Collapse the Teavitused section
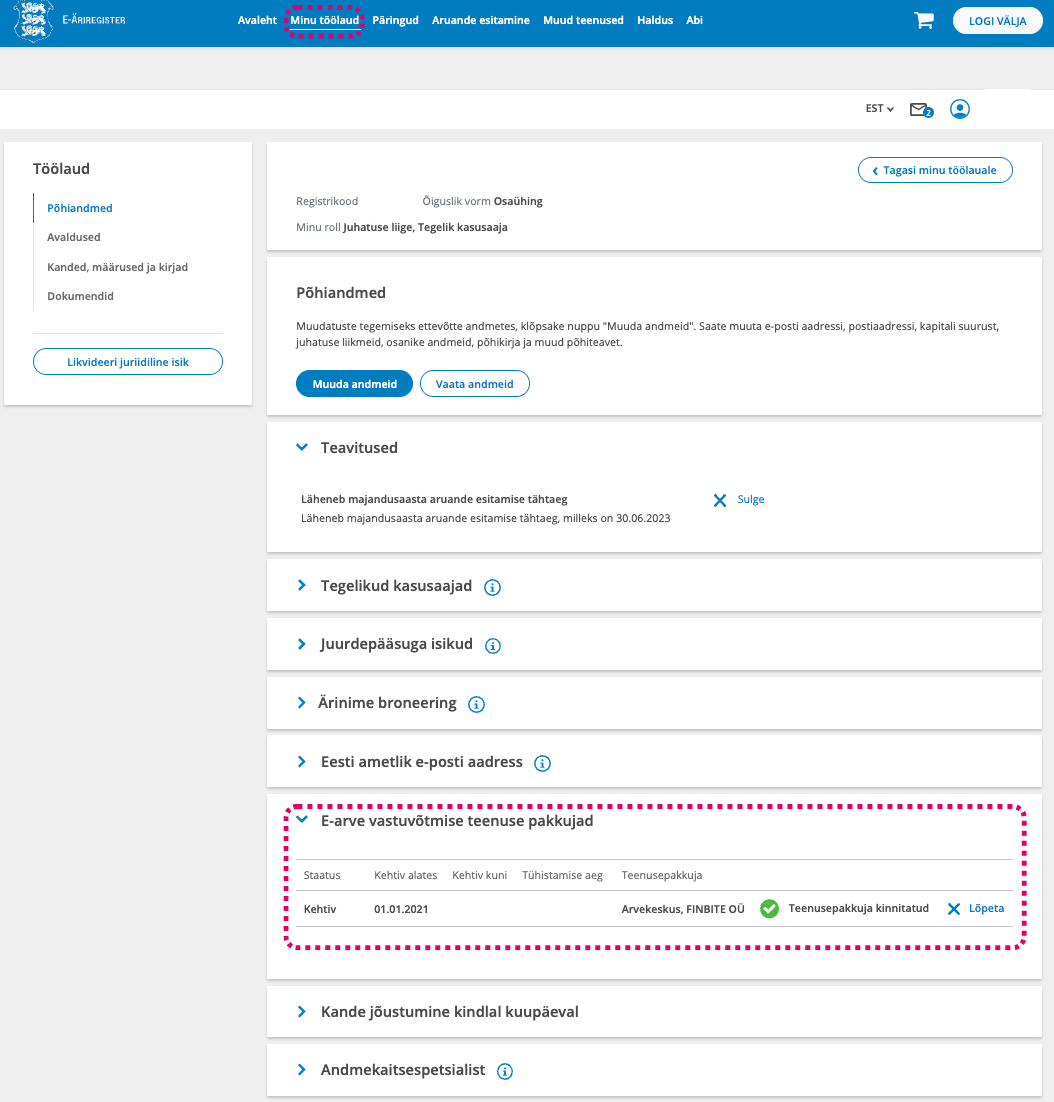Image resolution: width=1054 pixels, height=1102 pixels. tap(302, 448)
